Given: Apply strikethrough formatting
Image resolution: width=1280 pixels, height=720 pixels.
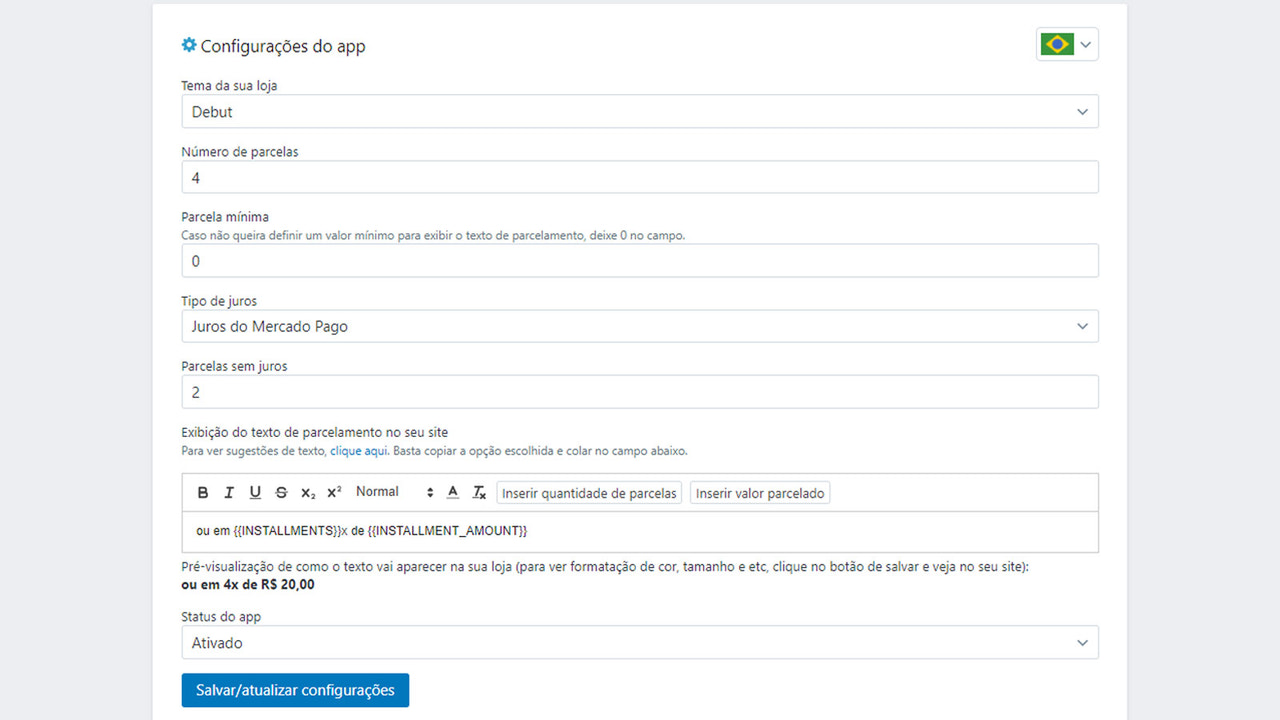Looking at the screenshot, I should click(x=281, y=492).
